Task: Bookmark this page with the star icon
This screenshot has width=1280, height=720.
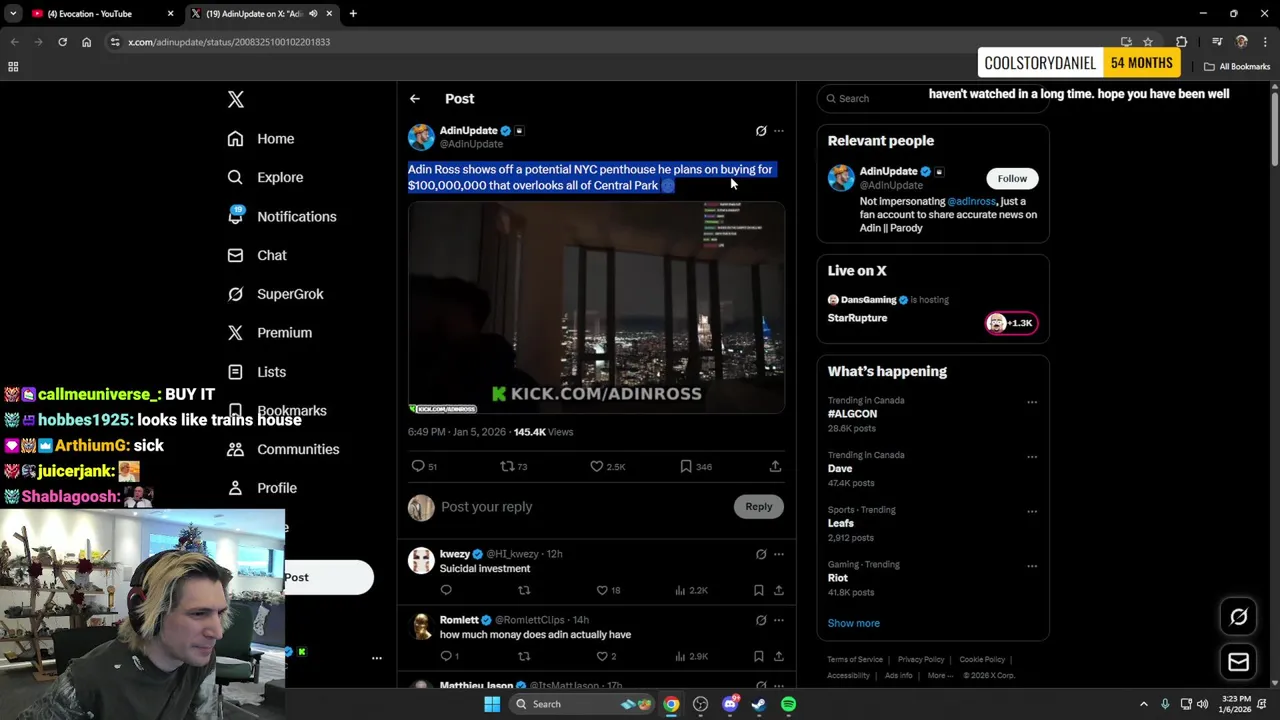Action: coord(1148,42)
